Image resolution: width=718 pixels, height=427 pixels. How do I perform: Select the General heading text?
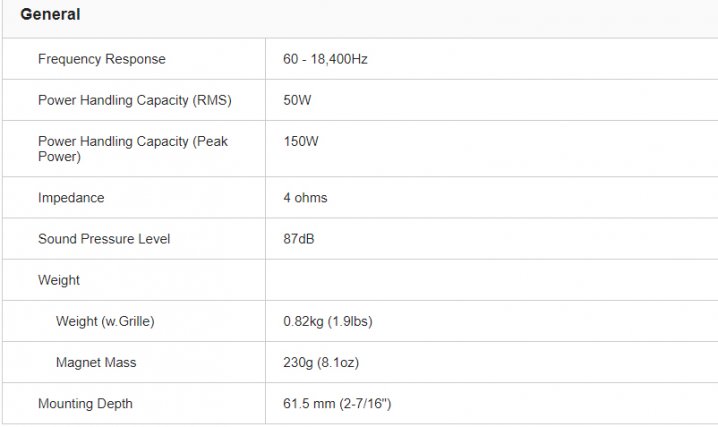(50, 16)
